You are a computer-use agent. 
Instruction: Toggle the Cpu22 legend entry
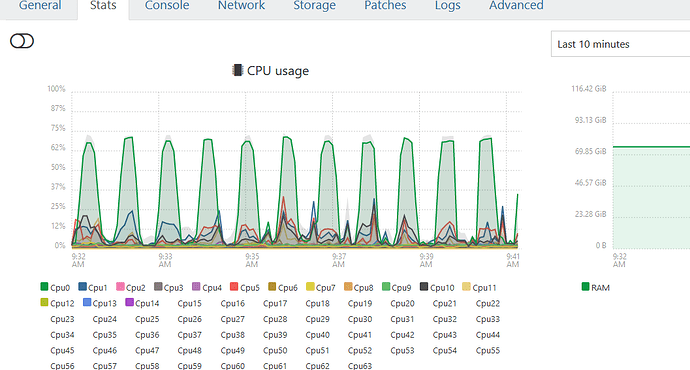488,303
